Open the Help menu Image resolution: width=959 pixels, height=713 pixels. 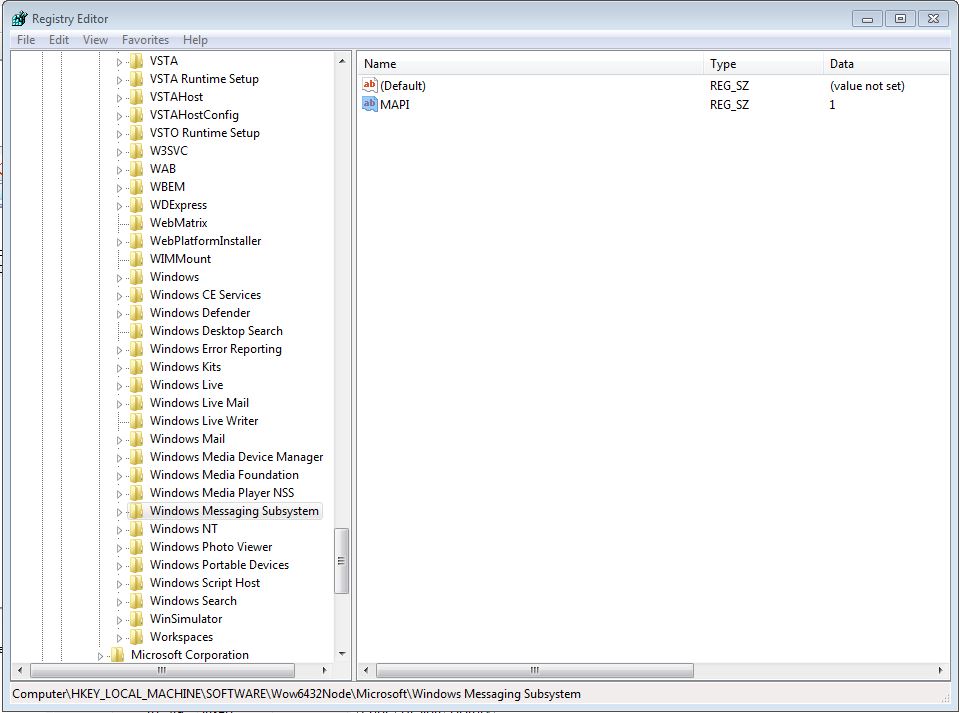point(195,40)
